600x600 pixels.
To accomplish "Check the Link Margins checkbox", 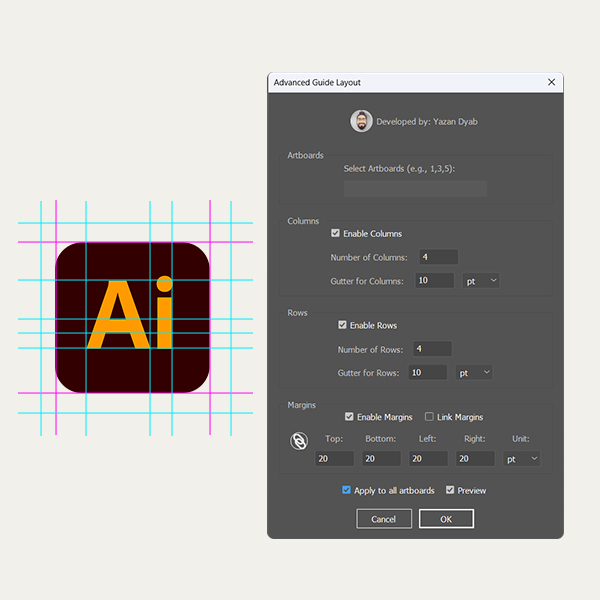I will tap(429, 417).
